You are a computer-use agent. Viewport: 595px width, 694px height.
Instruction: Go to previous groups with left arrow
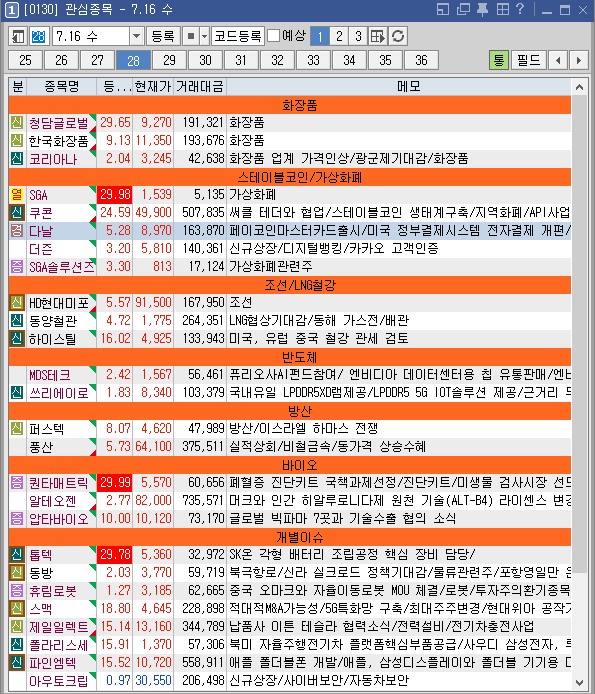(558, 60)
